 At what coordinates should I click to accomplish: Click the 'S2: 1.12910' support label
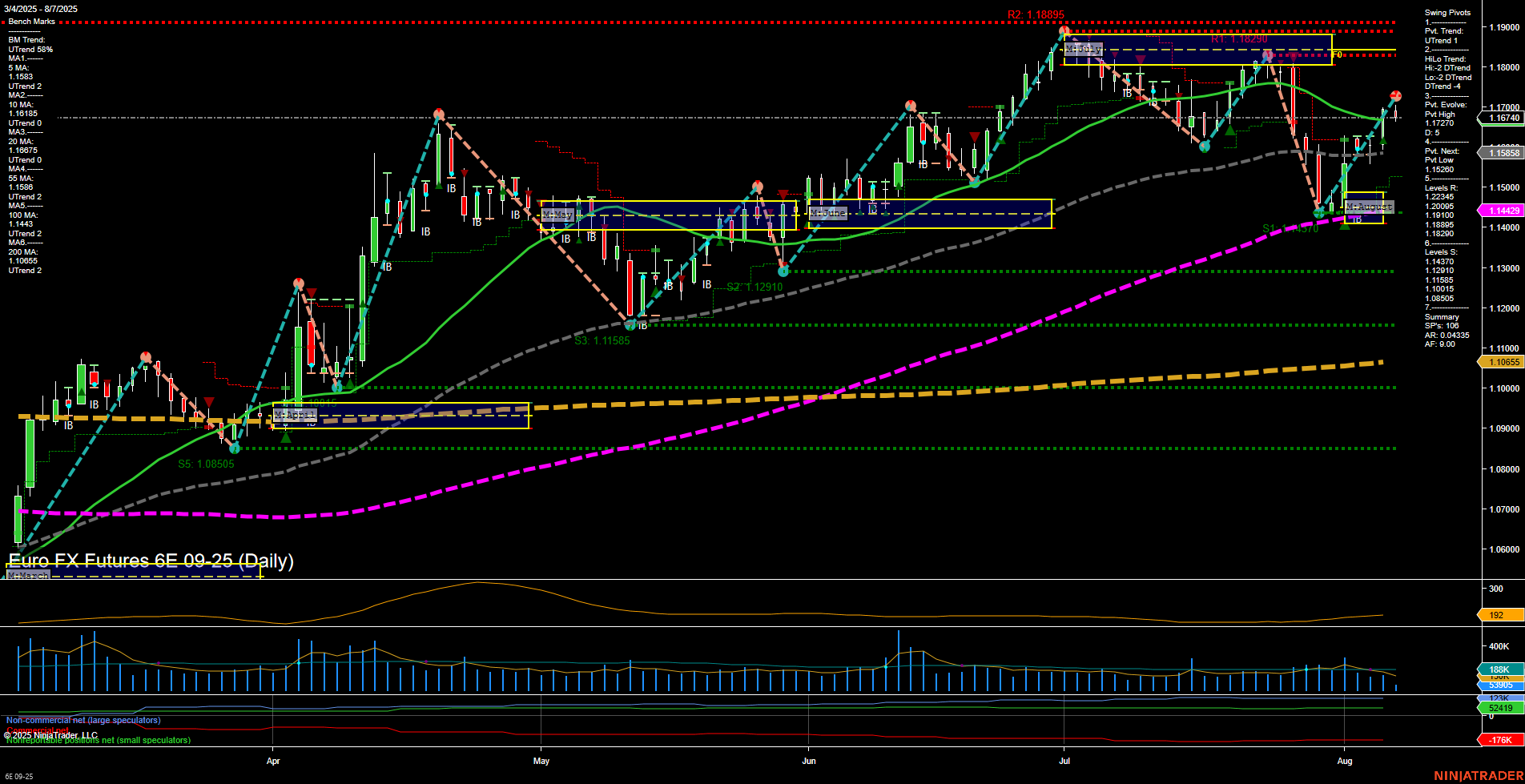click(x=754, y=287)
